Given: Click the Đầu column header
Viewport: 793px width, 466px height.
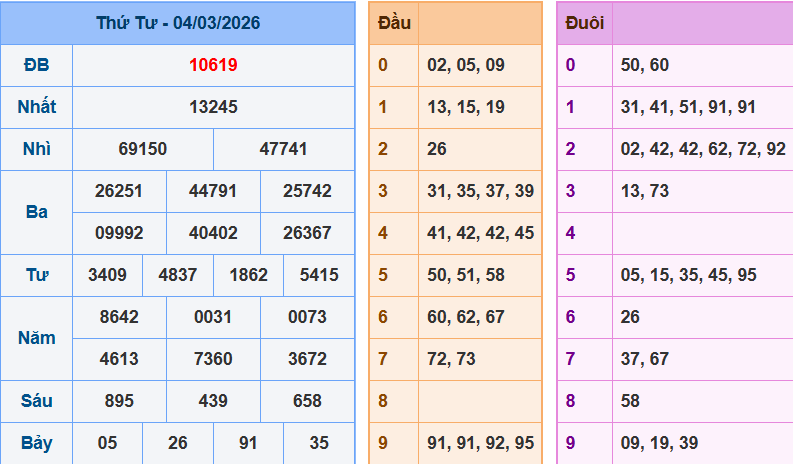Looking at the screenshot, I should [x=393, y=23].
